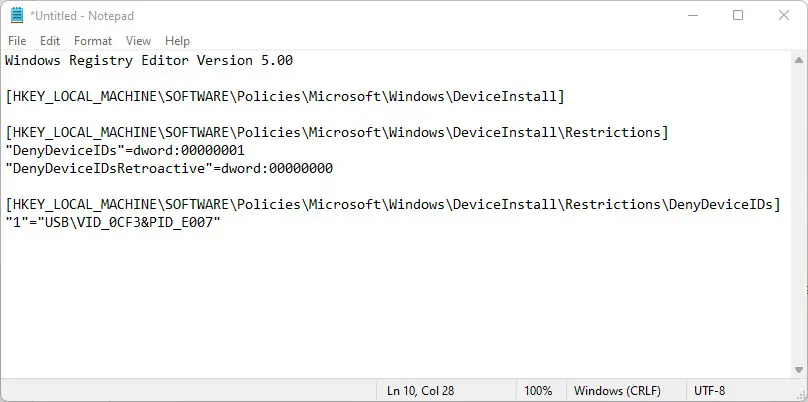Place cursor after USB\VID_0CF3&PID_E007 text

click(222, 223)
